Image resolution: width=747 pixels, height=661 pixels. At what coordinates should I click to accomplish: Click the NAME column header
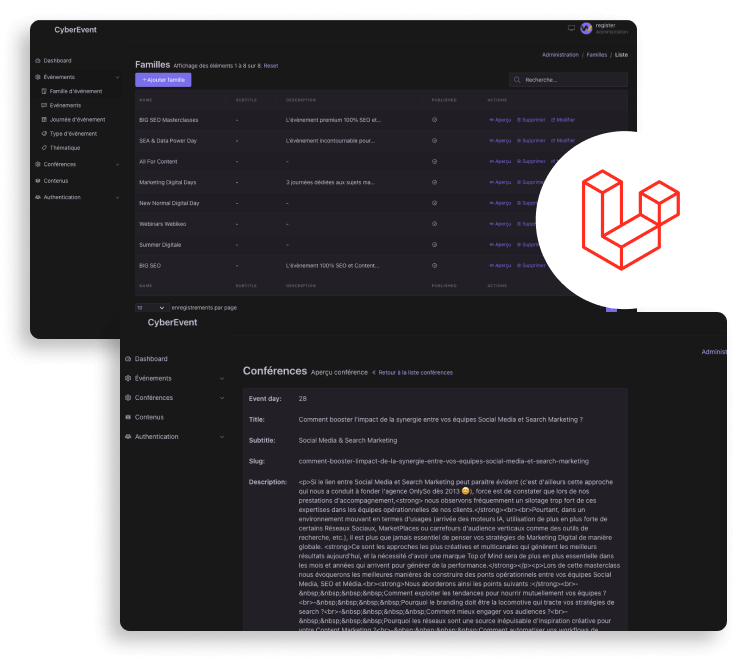[146, 100]
